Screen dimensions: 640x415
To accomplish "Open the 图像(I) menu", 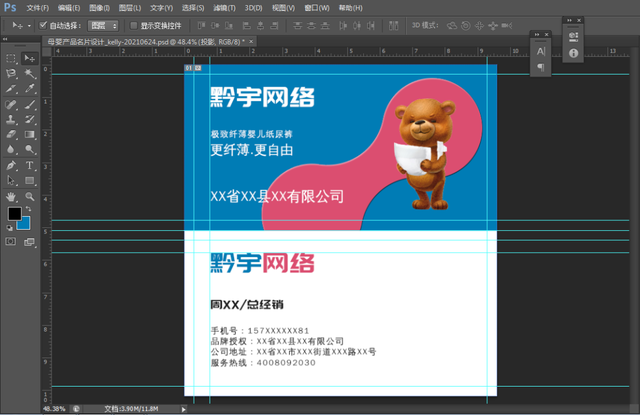I will point(100,8).
